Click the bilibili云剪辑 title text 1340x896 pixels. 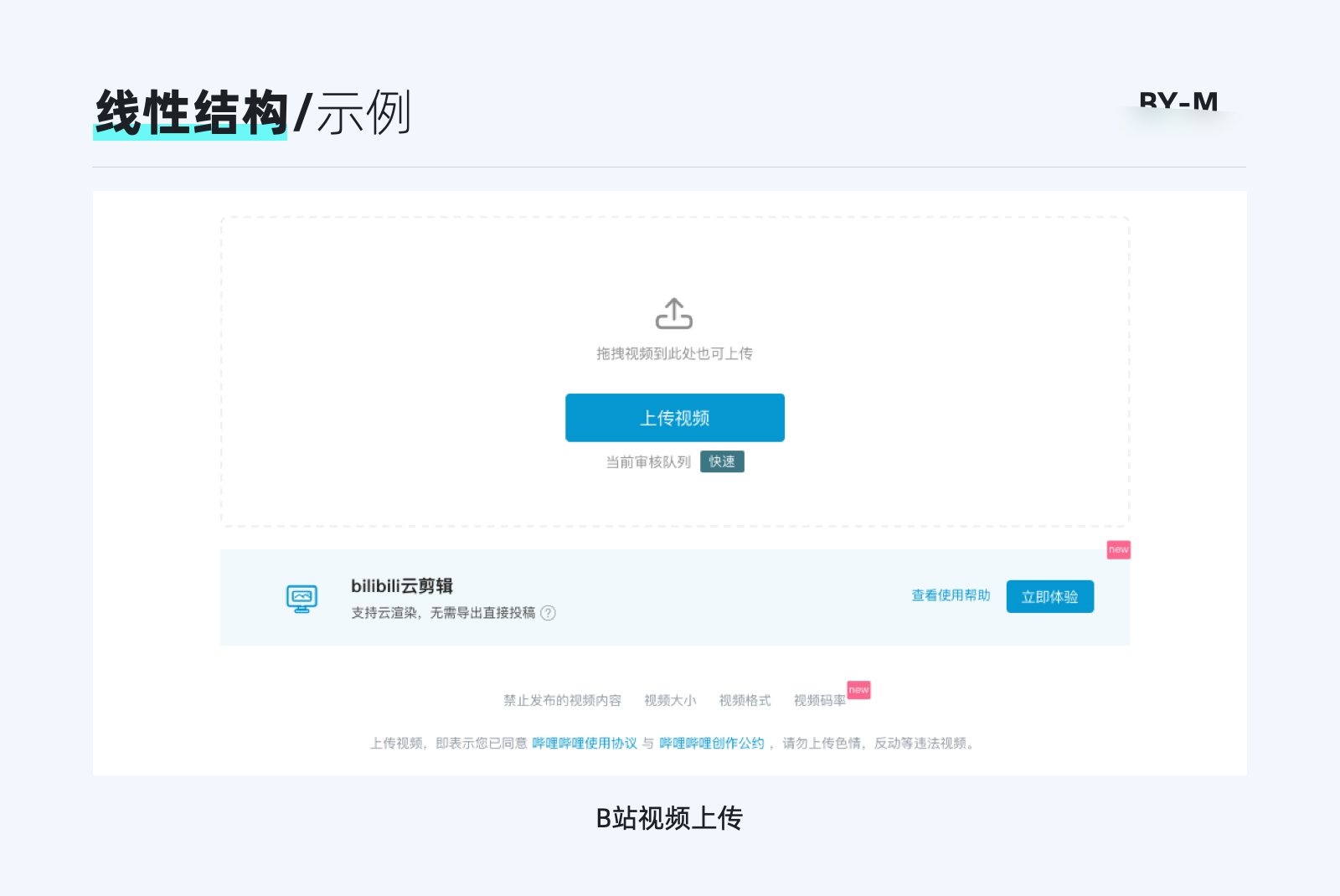coord(402,586)
